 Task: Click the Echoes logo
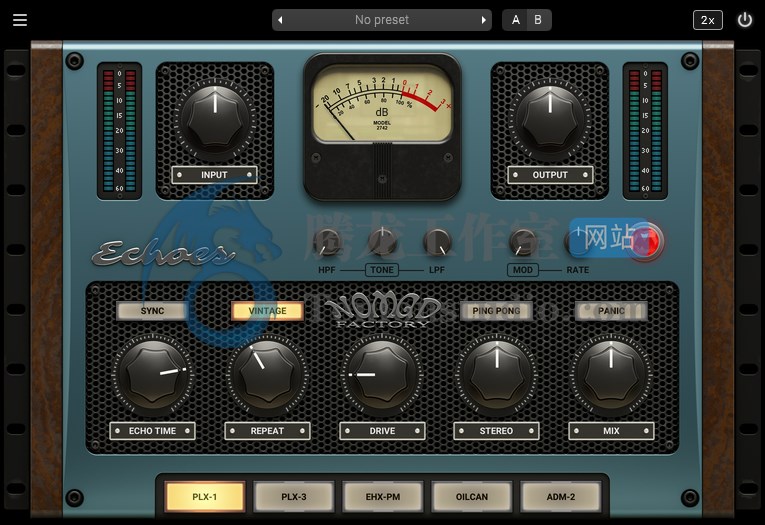[163, 253]
